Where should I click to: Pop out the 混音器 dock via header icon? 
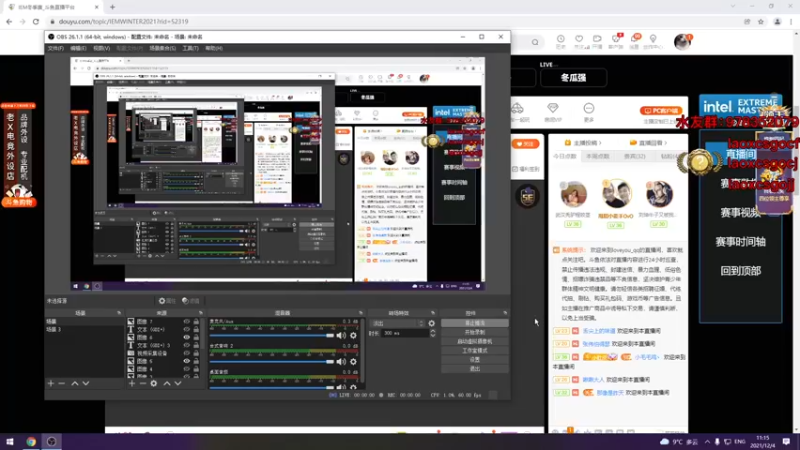361,313
